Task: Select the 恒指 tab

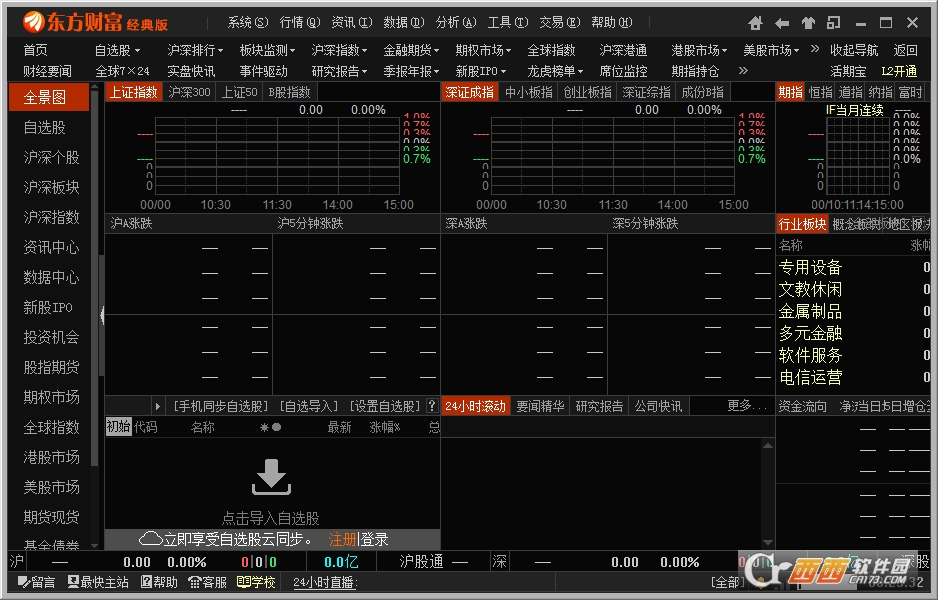Action: 820,92
